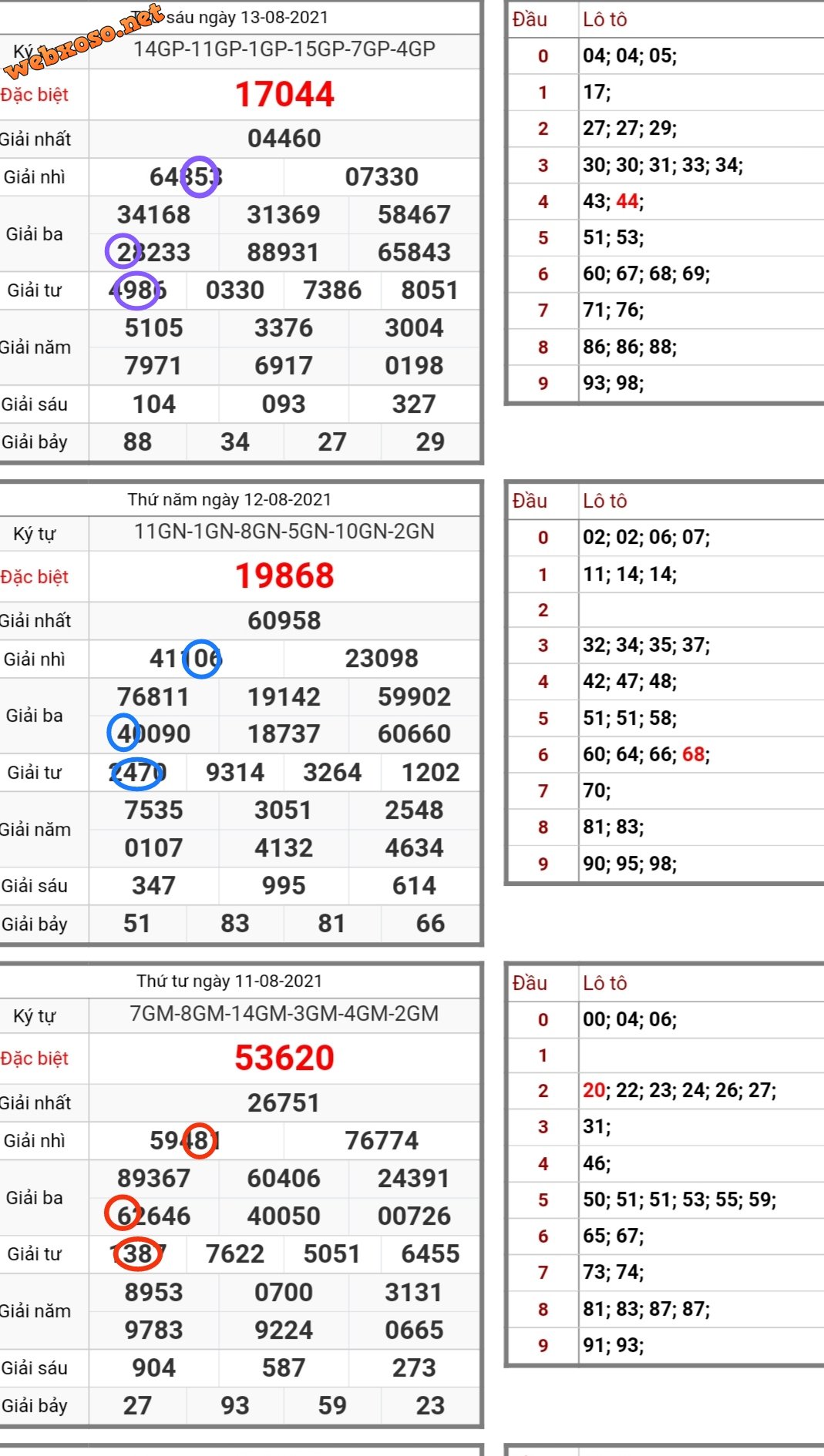Click the code string 14GP-11GP-1GP-15GP-7GP-4GP

coord(284,49)
